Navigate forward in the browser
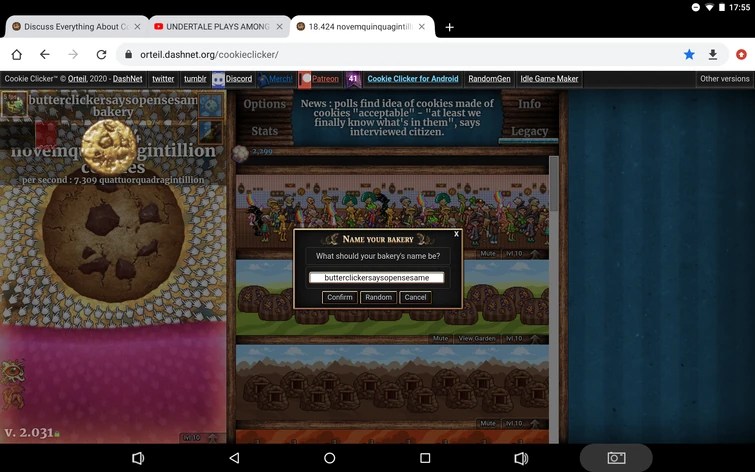 pyautogui.click(x=73, y=54)
